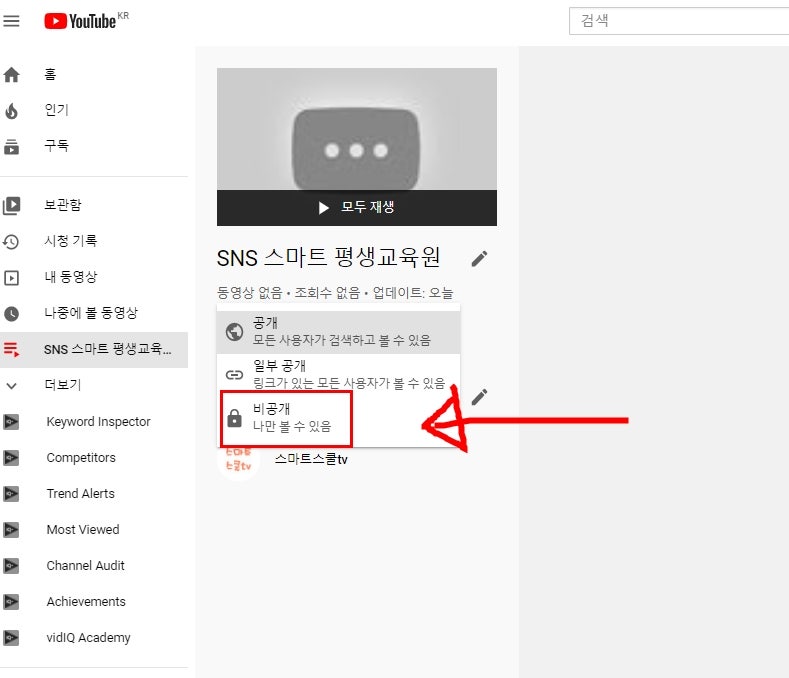Click the 검색 search input field
Viewport: 789px width, 678px height.
pyautogui.click(x=679, y=21)
